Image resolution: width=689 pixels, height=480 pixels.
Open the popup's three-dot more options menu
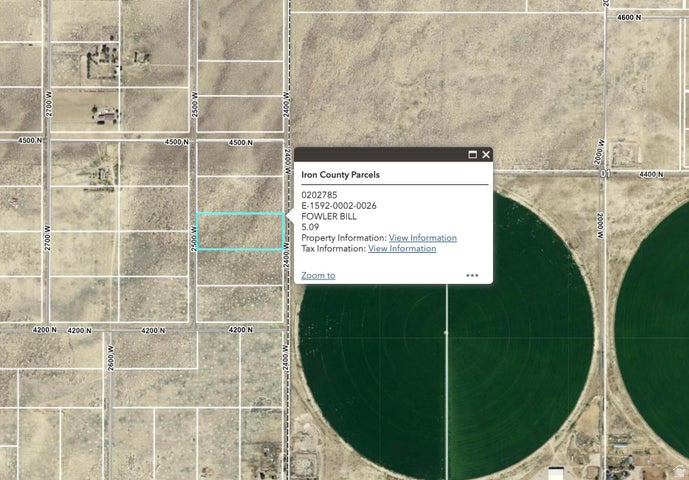coord(472,276)
